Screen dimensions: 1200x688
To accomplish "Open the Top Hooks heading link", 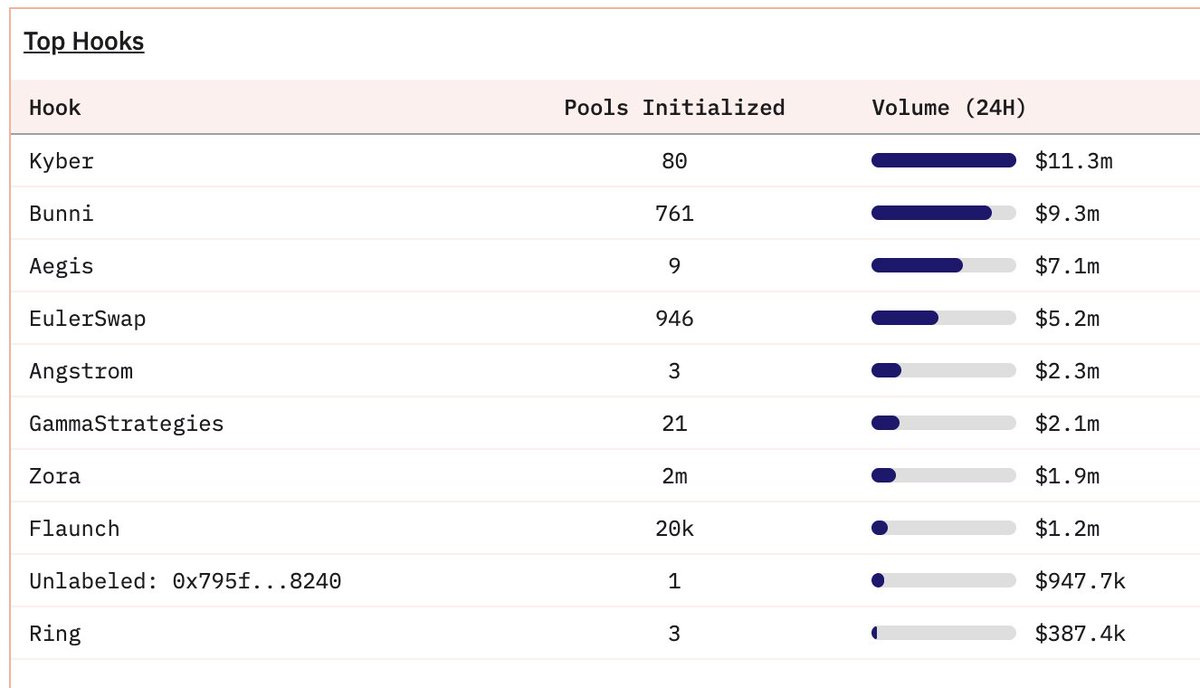I will point(84,42).
